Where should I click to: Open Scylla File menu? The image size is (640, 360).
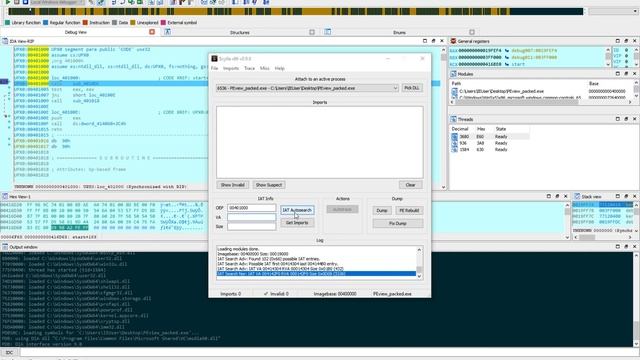point(214,68)
